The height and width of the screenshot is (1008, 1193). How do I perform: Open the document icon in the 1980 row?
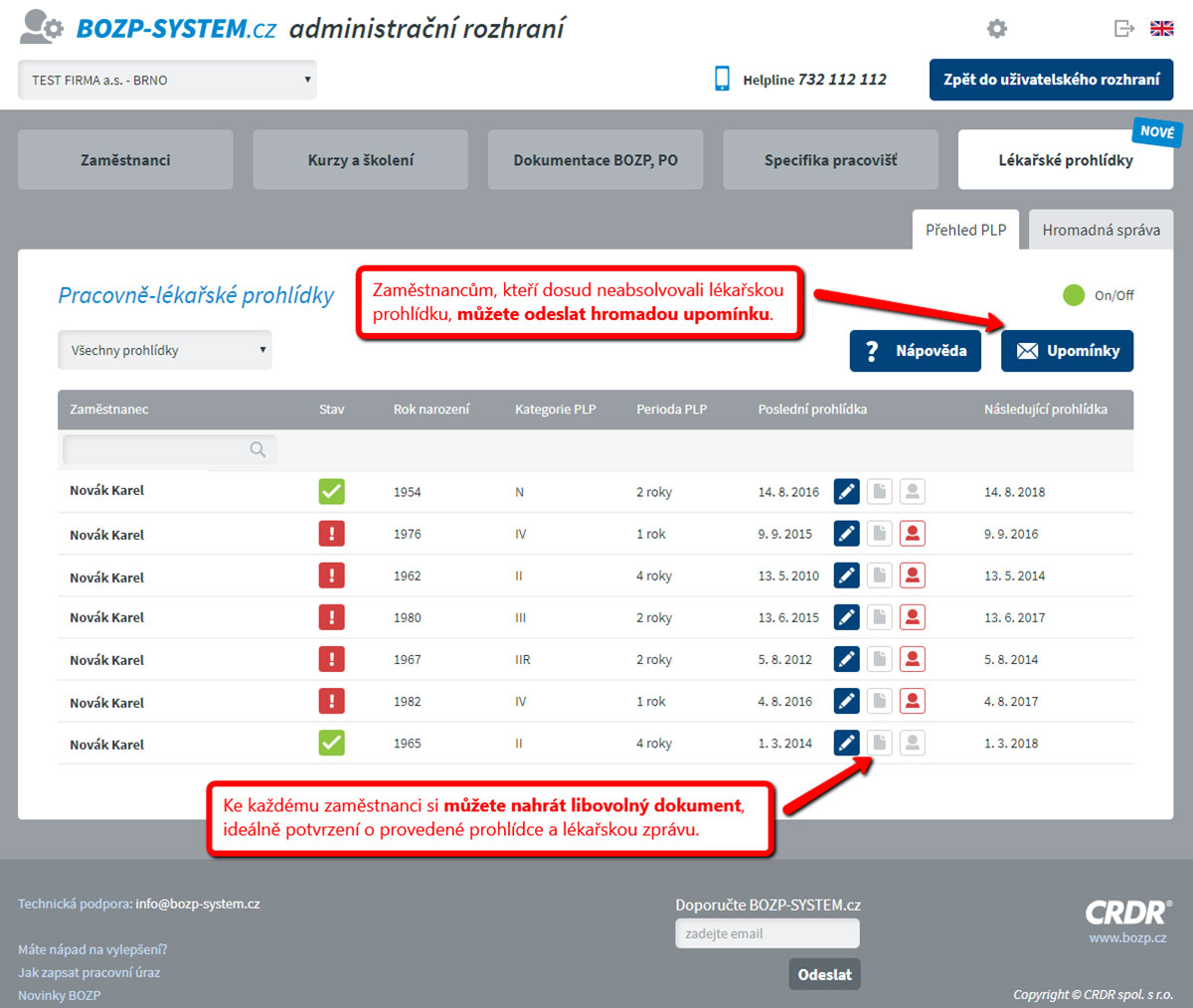click(880, 617)
